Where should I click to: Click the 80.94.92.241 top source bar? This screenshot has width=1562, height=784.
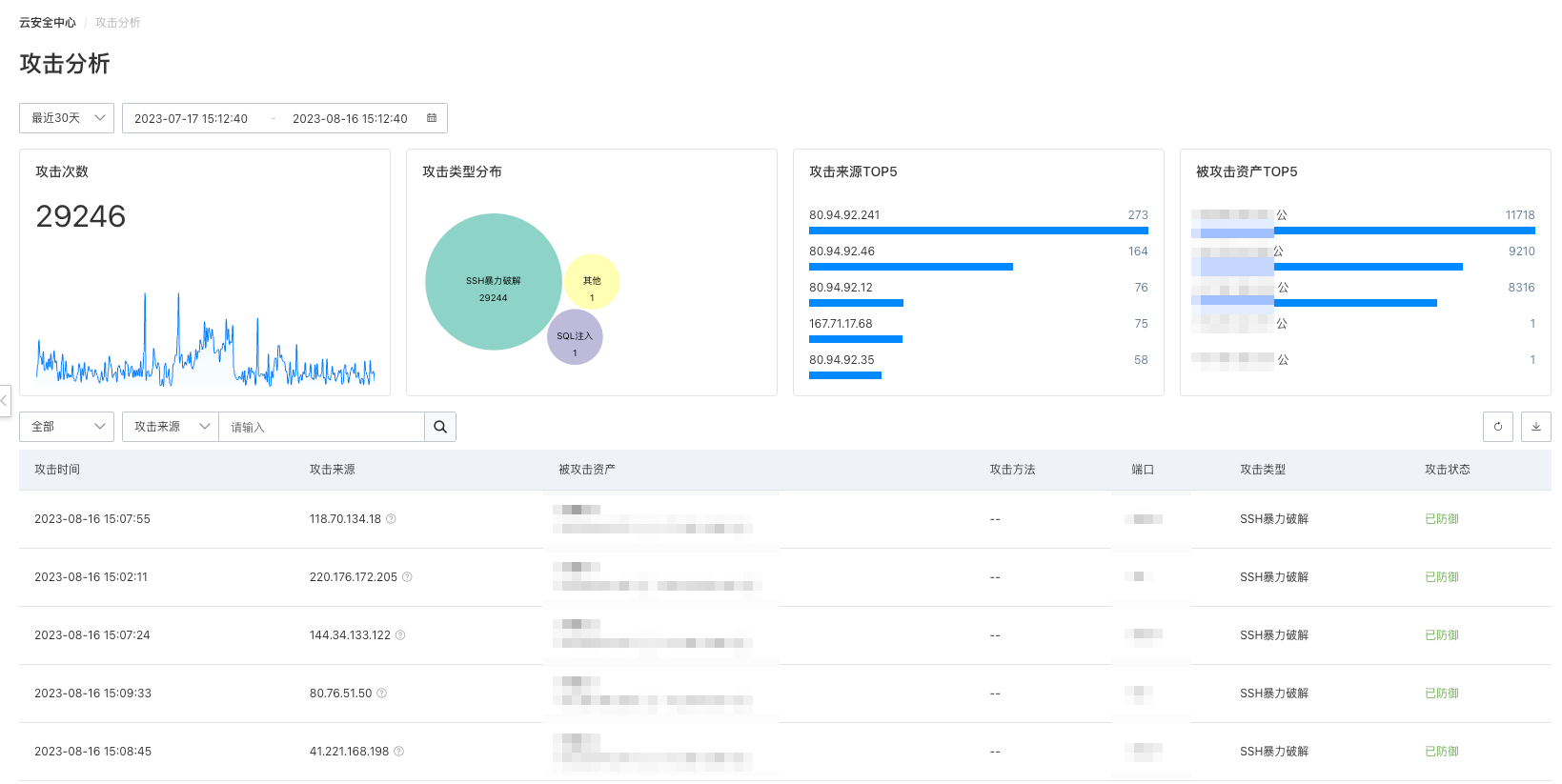pyautogui.click(x=978, y=231)
